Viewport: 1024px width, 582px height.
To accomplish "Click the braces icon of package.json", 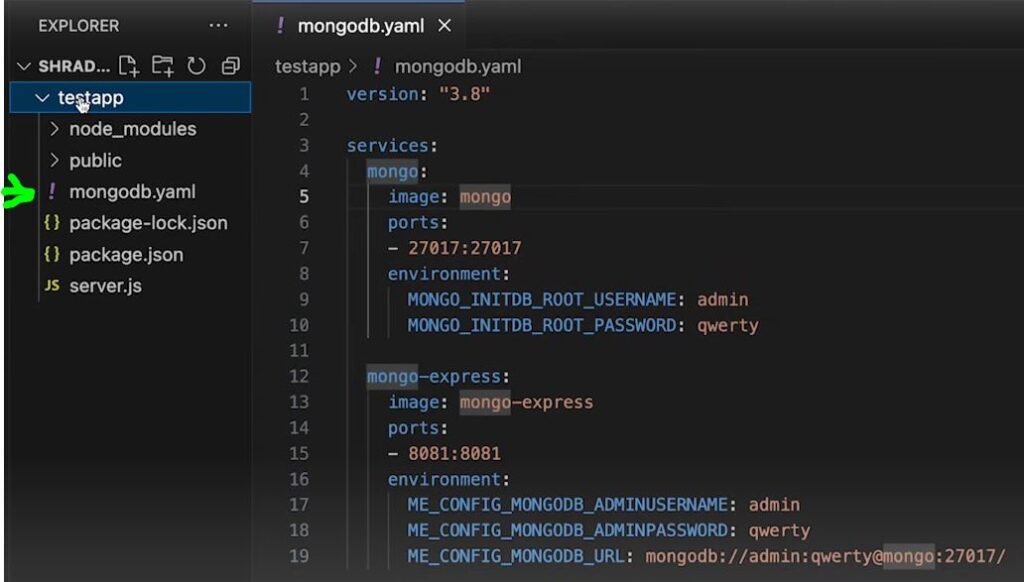I will 52,254.
